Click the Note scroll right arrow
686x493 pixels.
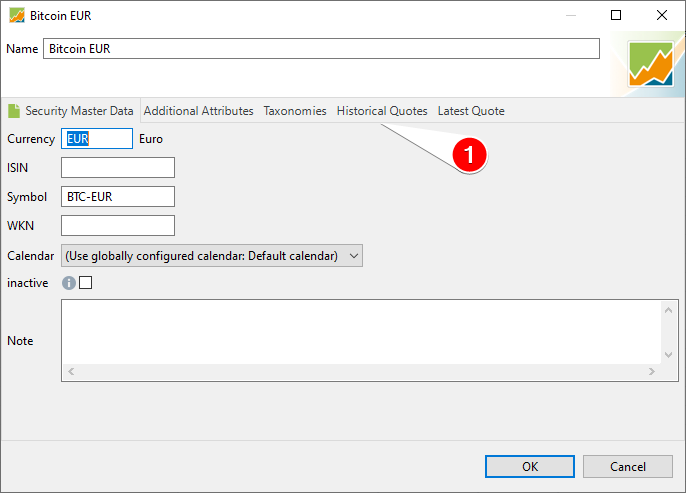[652, 371]
